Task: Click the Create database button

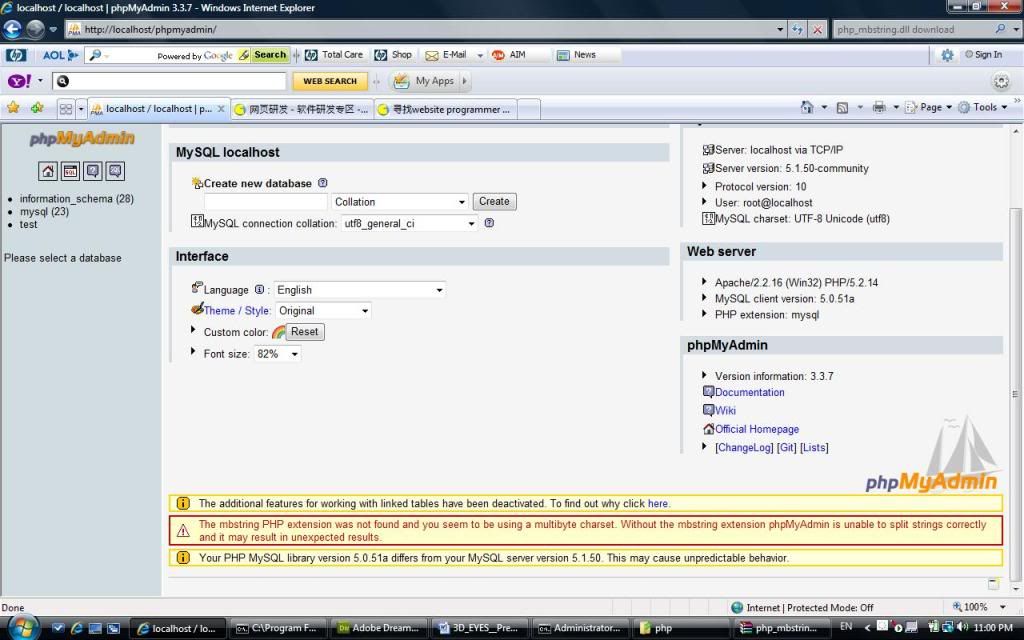Action: click(x=494, y=201)
